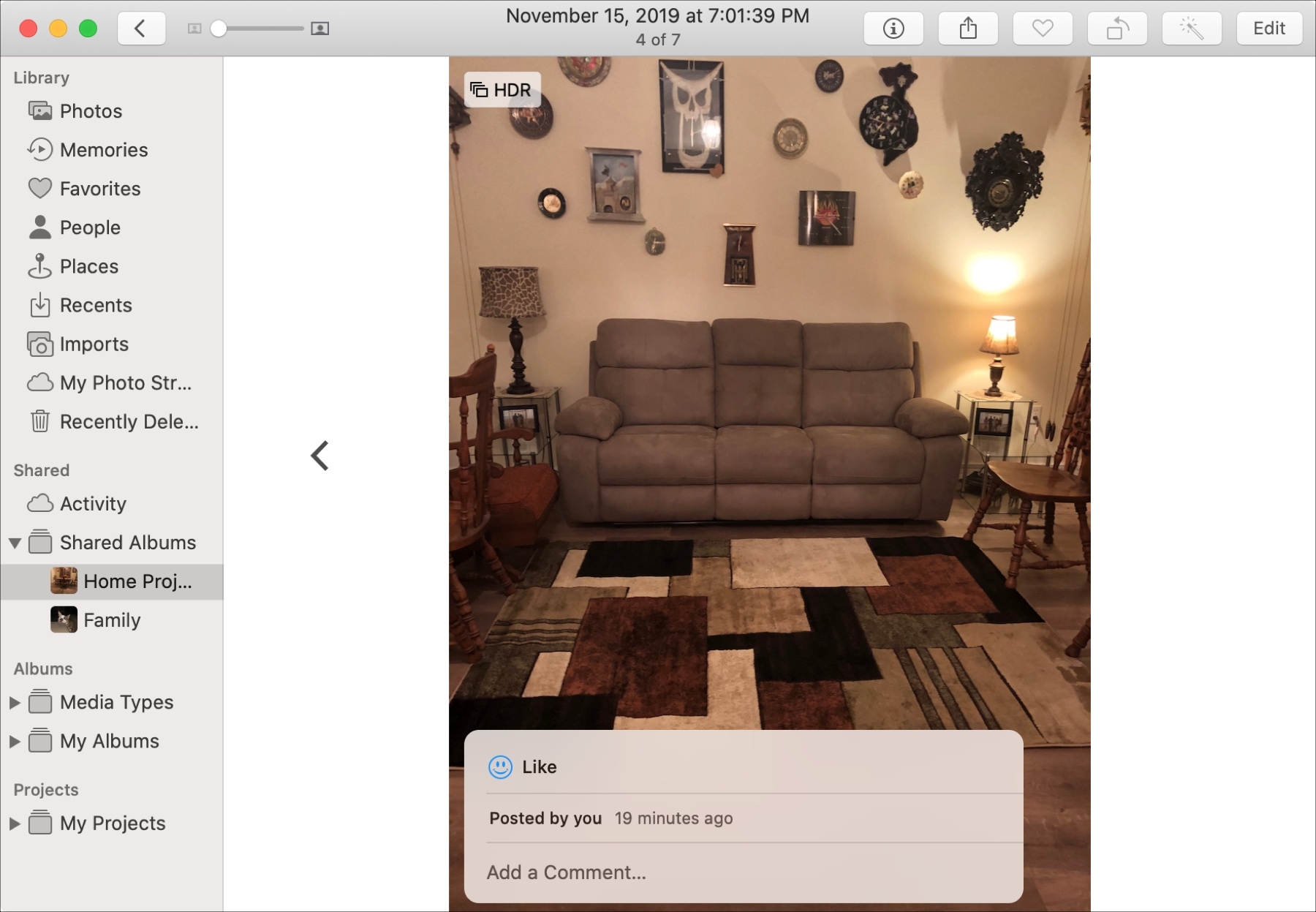This screenshot has width=1316, height=912.
Task: Select the My Albums folder
Action: (x=112, y=741)
